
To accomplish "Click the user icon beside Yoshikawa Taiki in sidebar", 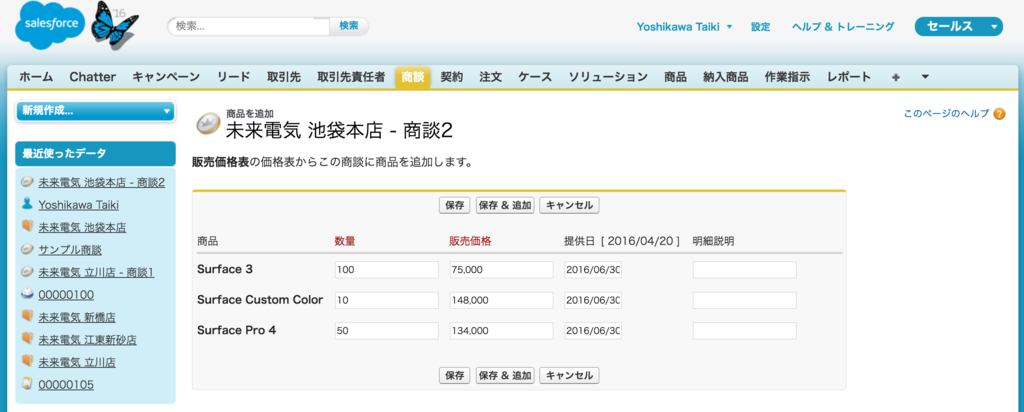I will point(27,204).
